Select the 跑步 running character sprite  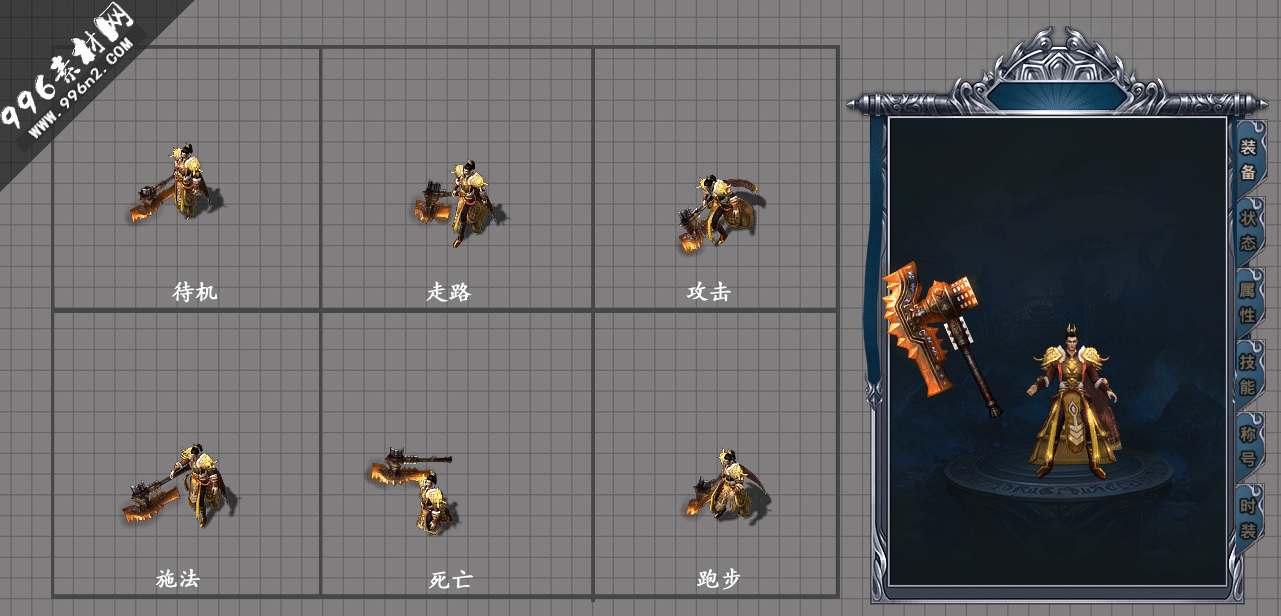pyautogui.click(x=728, y=484)
